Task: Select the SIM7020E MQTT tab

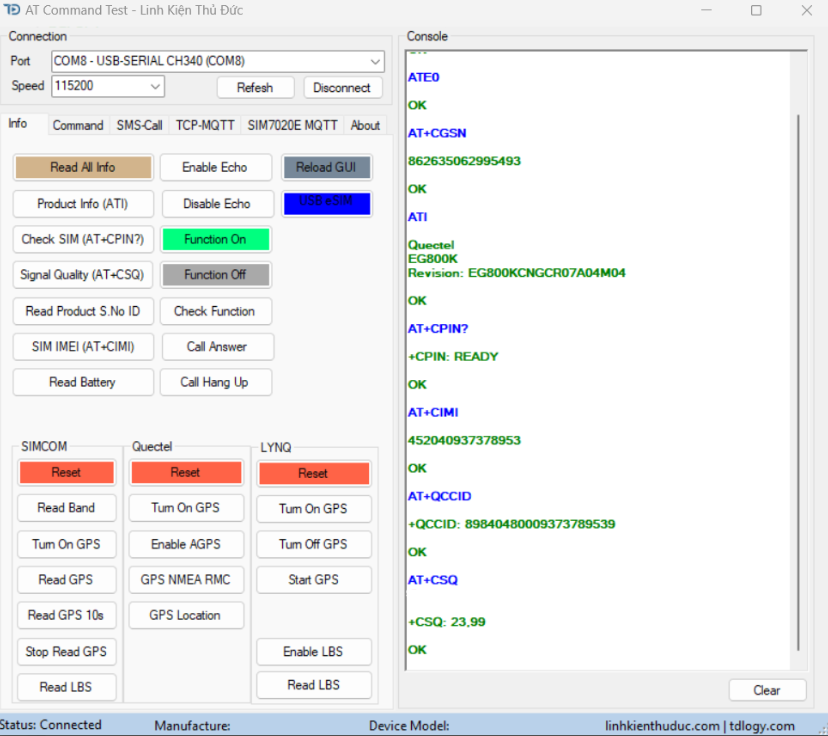Action: pyautogui.click(x=292, y=126)
